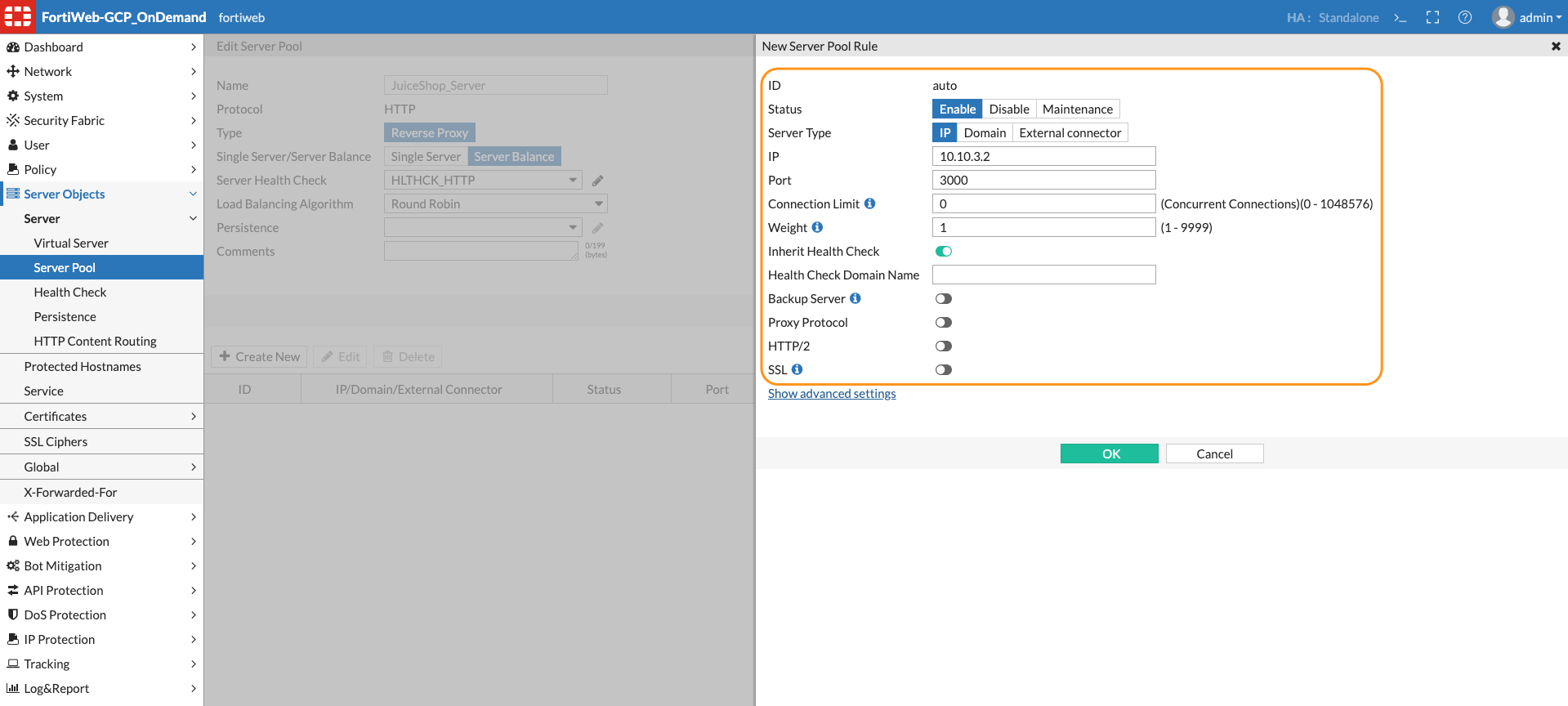Click the Port input field
1568x706 pixels.
click(1043, 180)
